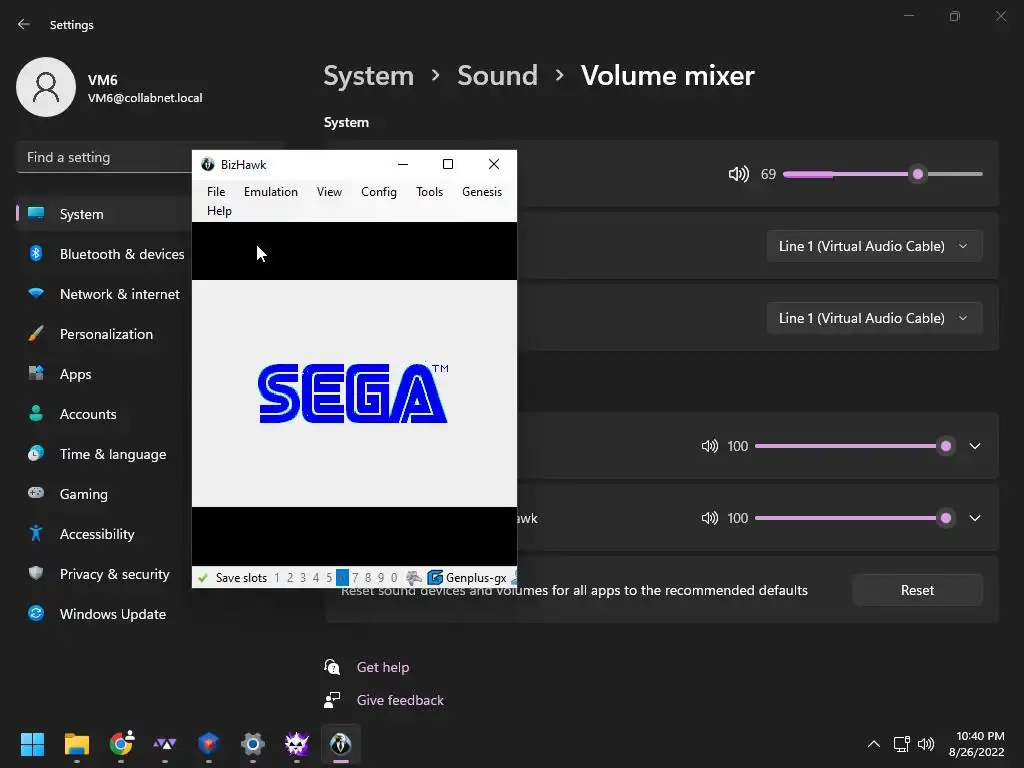
Task: Expand the first app volume row chevron
Action: point(975,446)
